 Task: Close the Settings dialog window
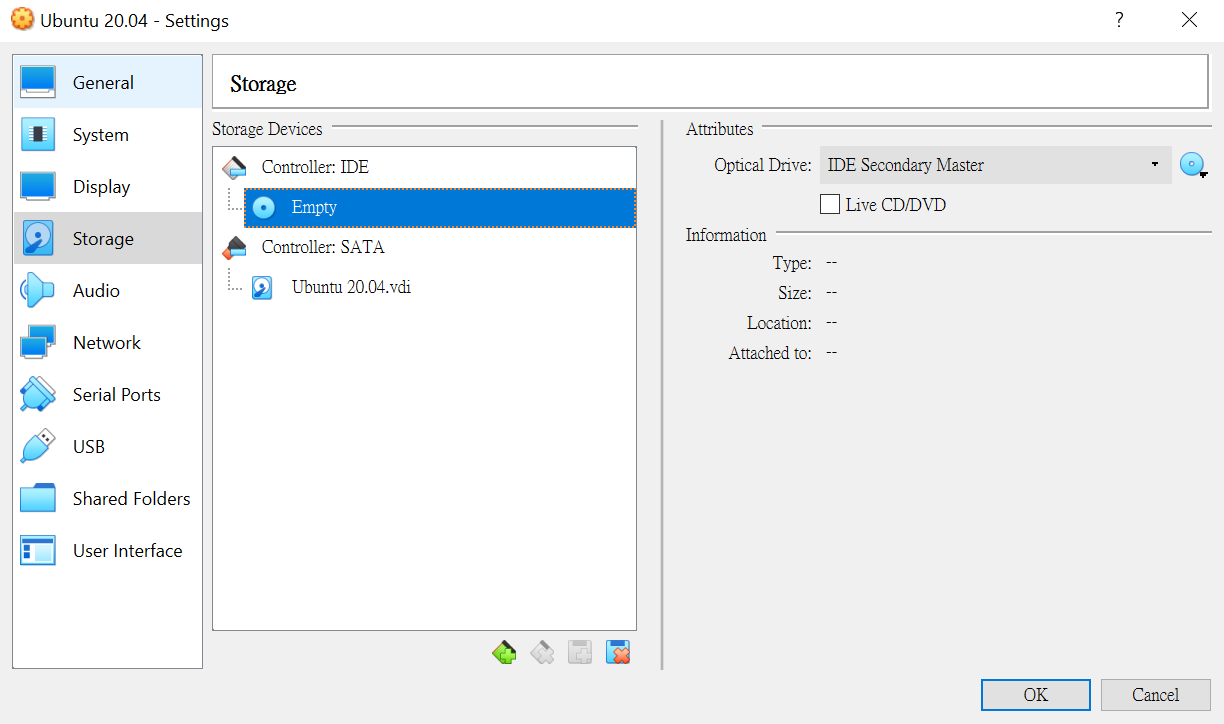[1189, 20]
